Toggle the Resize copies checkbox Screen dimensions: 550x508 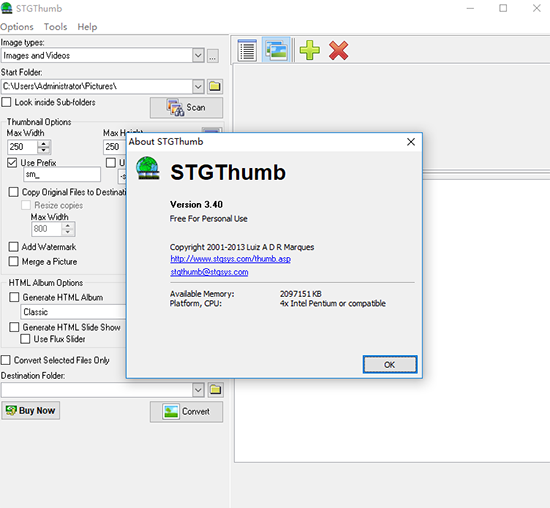pos(26,205)
